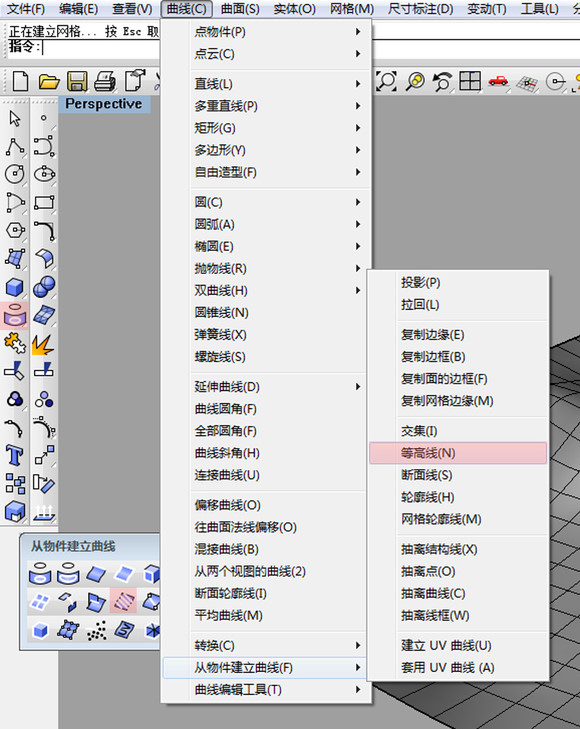The image size is (580, 729).
Task: Select the box solid tool icon
Action: [x=14, y=287]
